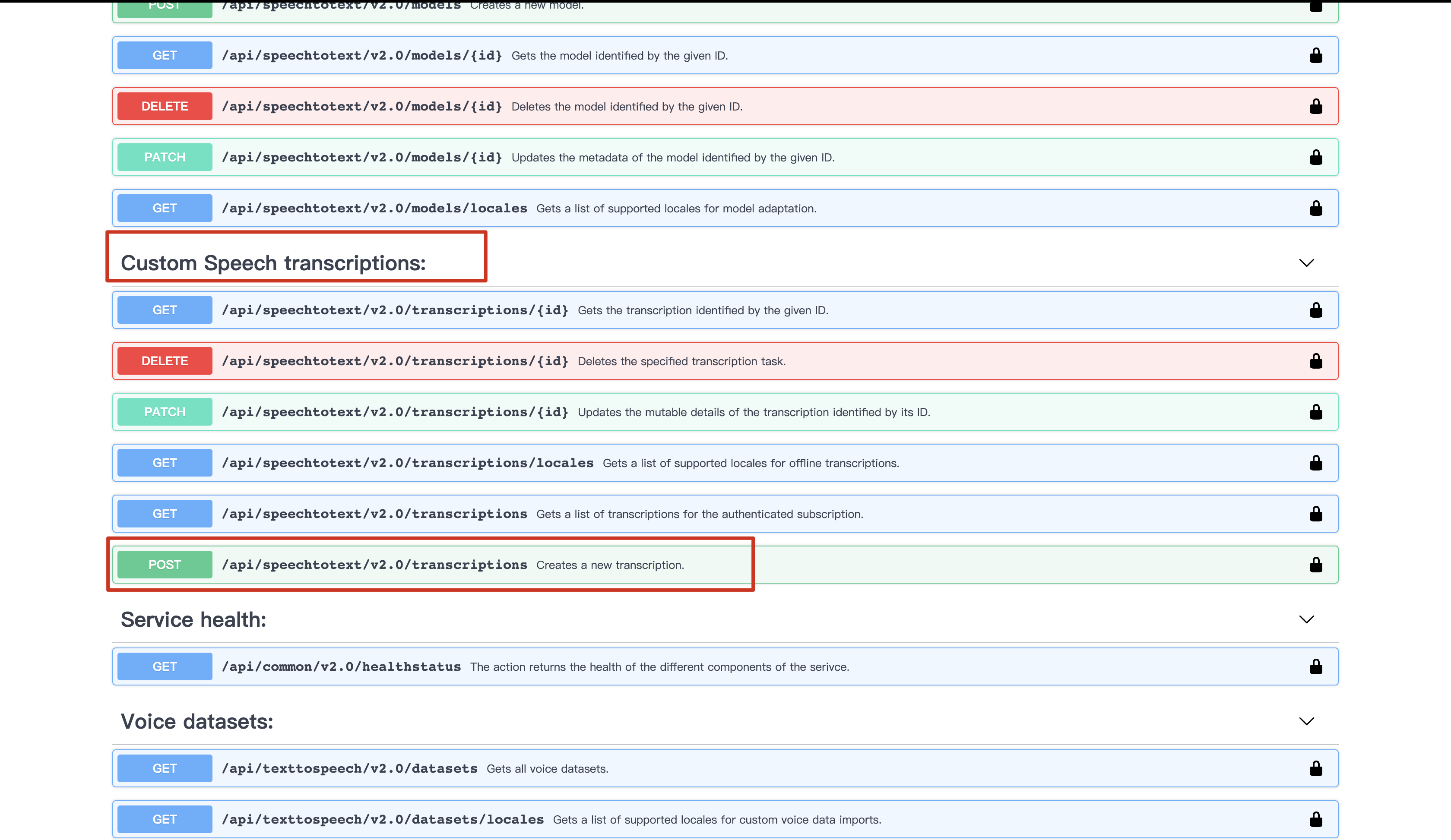Click lock icon on GET texttospeech datasets row
Image resolution: width=1451 pixels, height=840 pixels.
tap(1316, 769)
